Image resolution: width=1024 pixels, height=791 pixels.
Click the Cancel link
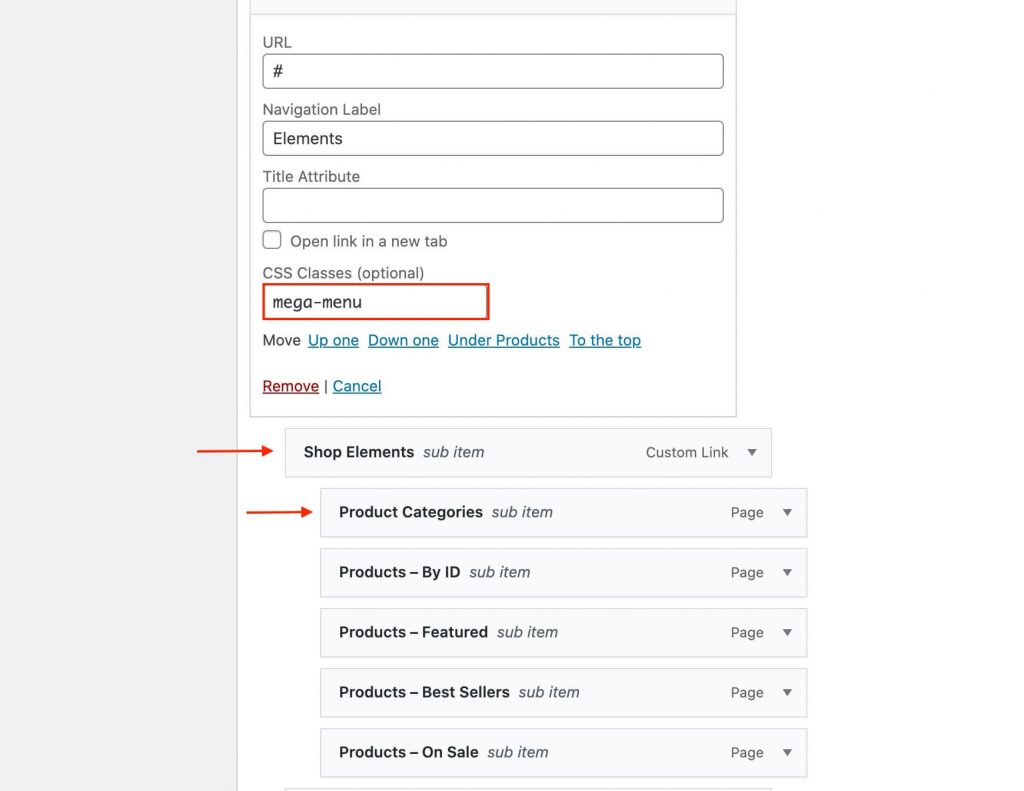coord(357,386)
